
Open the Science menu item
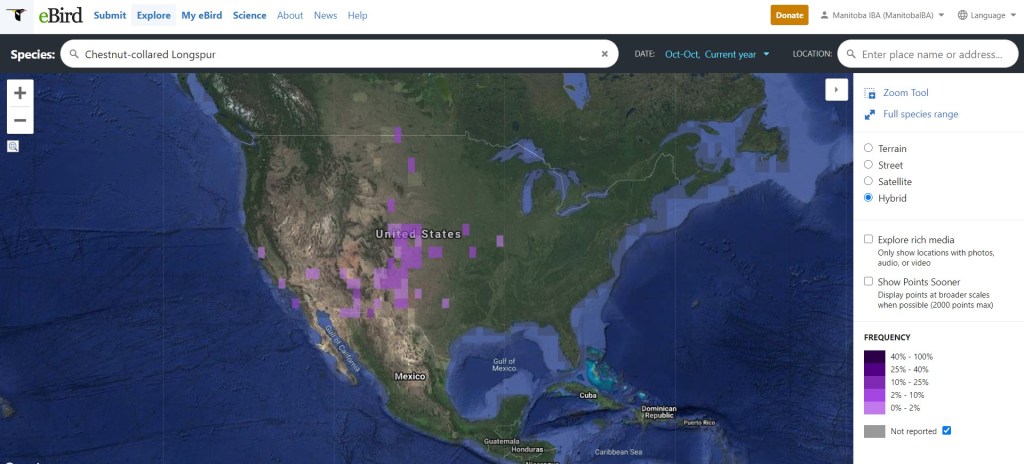click(249, 15)
